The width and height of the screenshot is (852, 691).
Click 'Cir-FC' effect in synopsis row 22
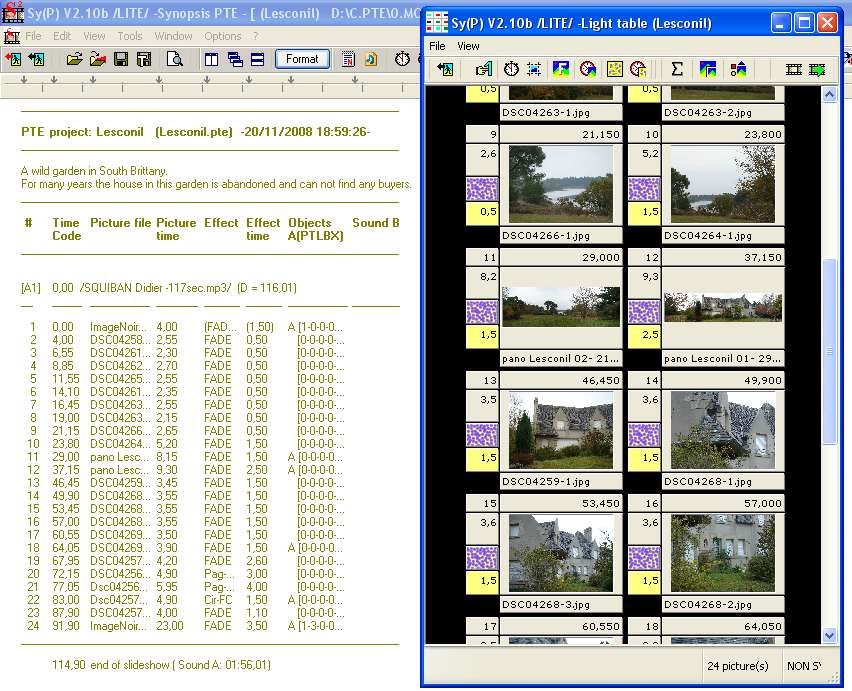[218, 600]
